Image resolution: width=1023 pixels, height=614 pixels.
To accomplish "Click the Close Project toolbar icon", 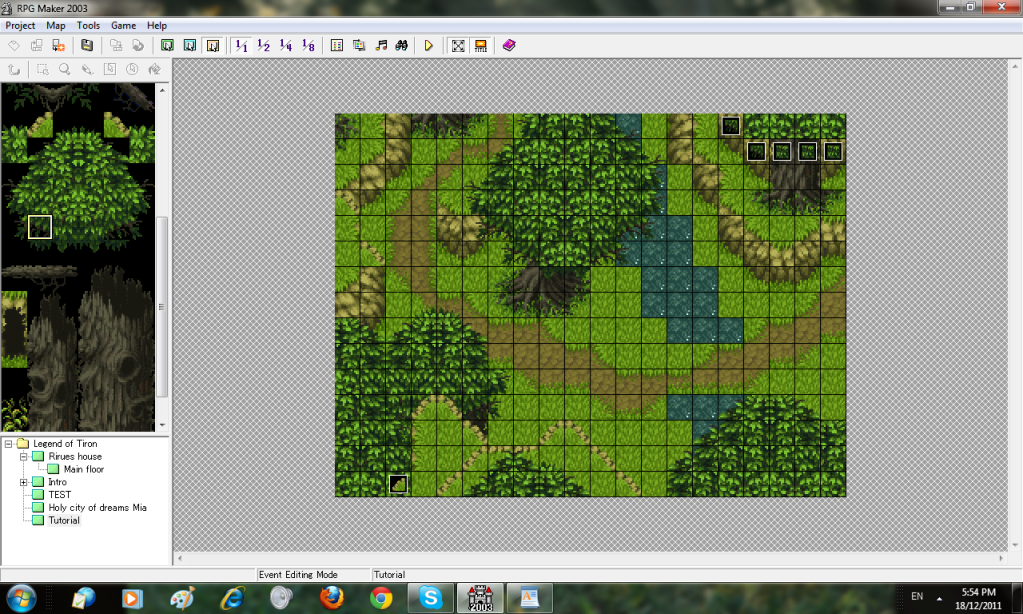I will coord(59,45).
